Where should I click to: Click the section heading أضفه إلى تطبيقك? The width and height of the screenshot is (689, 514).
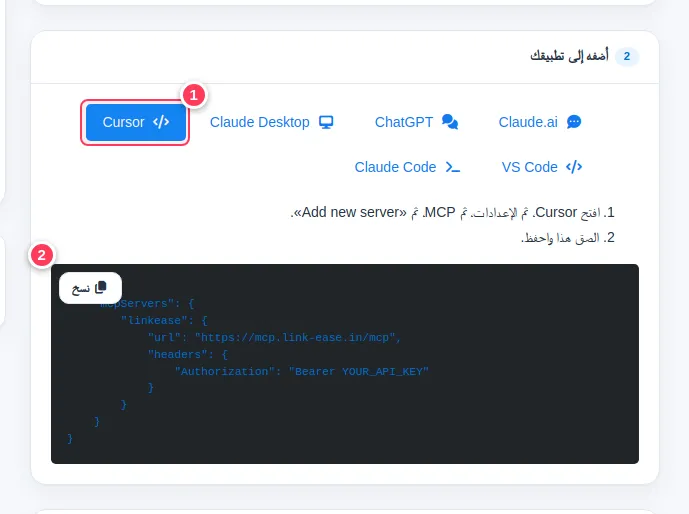569,56
